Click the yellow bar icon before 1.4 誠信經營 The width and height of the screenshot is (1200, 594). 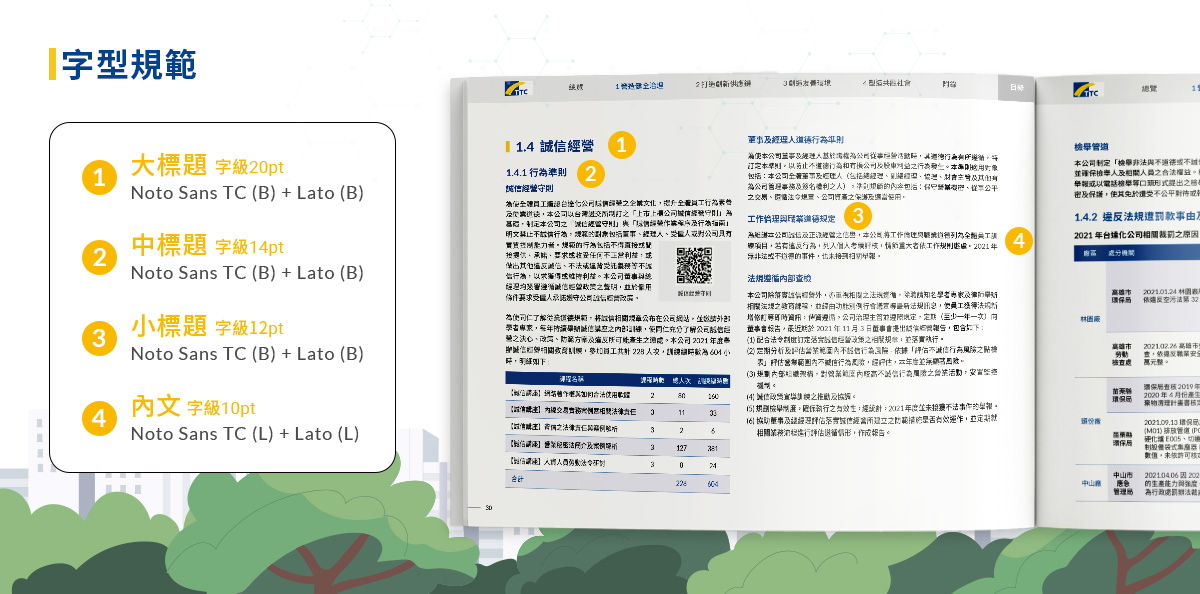click(x=509, y=145)
